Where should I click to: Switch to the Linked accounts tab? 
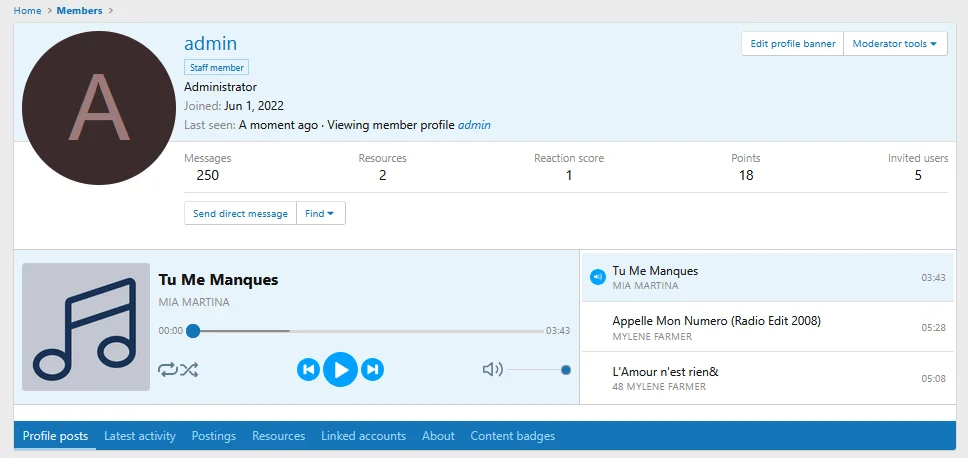click(364, 436)
